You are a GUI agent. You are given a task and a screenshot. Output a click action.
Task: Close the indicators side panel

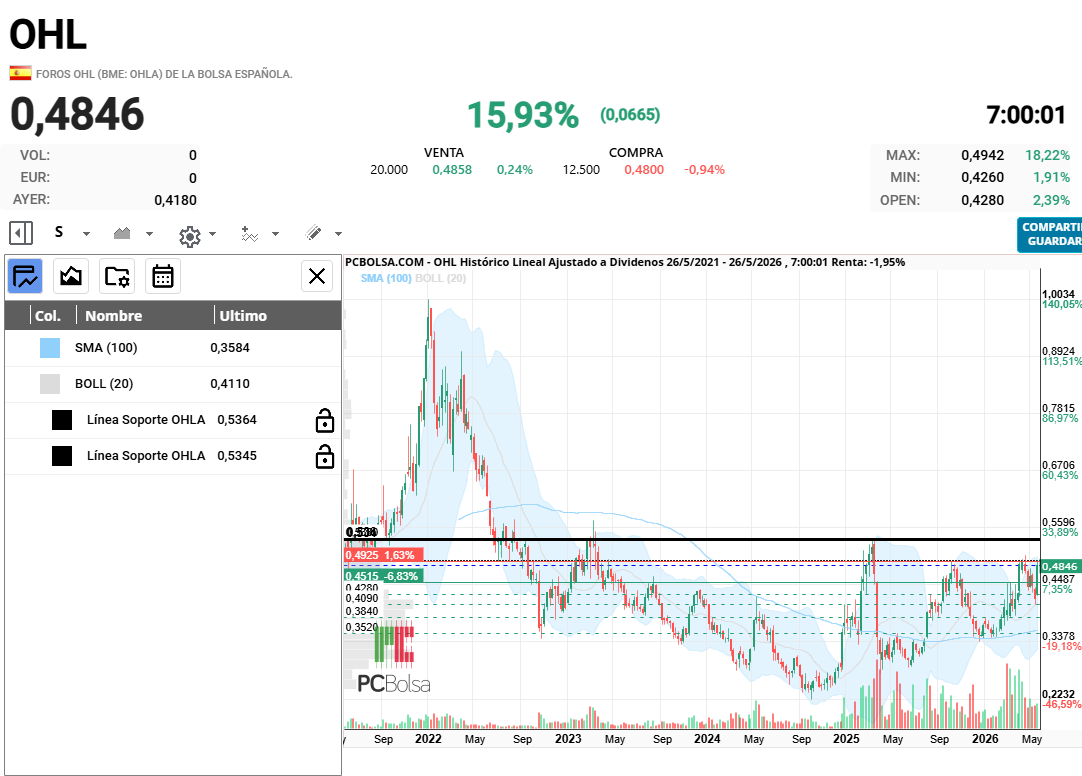click(317, 277)
